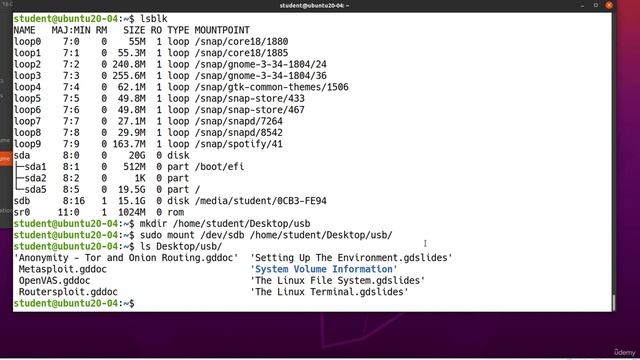Click the loop0 device name
Screen dimensions: 640x360
27,42
